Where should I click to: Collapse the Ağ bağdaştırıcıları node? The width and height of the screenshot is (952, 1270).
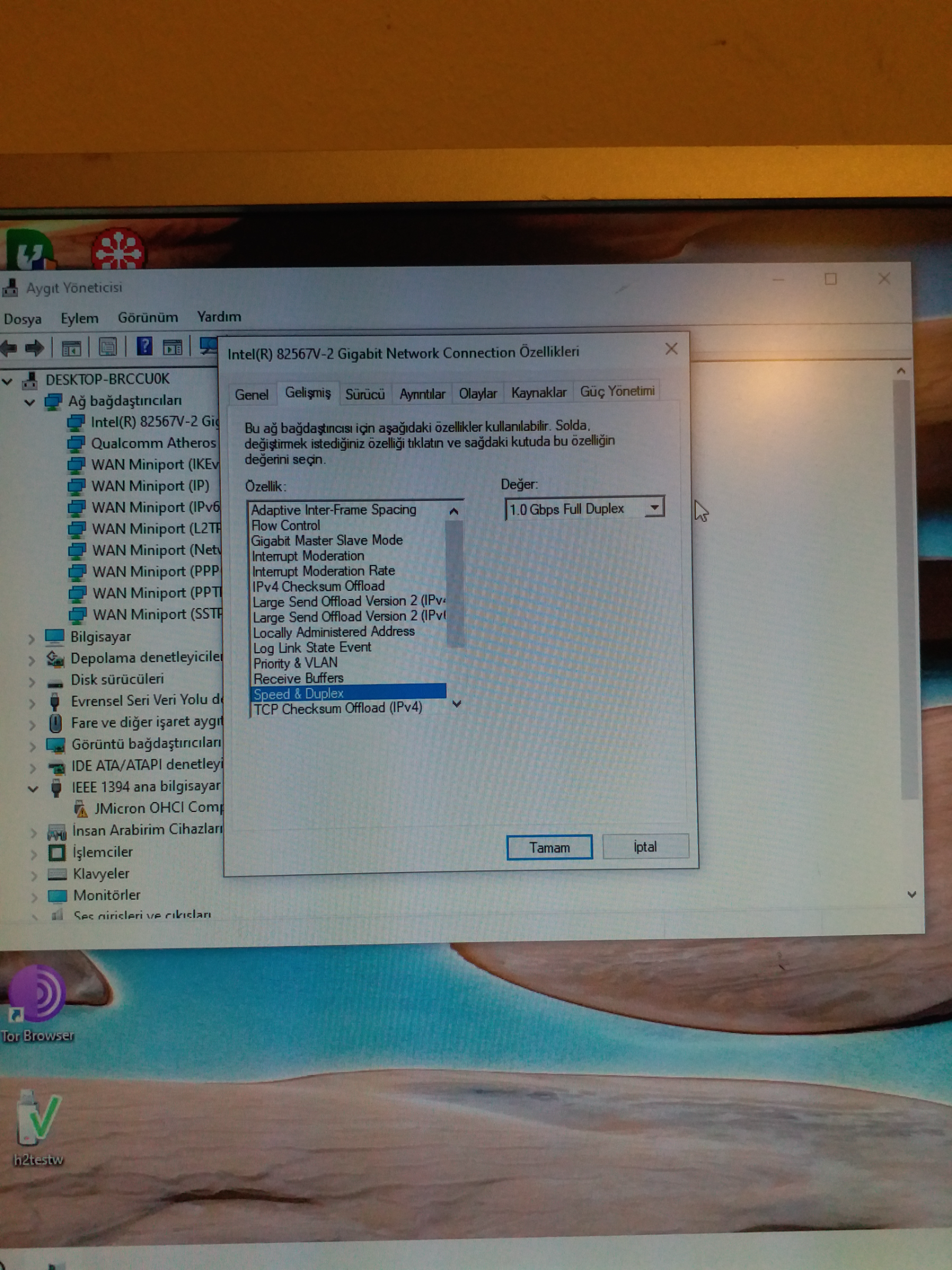29,403
